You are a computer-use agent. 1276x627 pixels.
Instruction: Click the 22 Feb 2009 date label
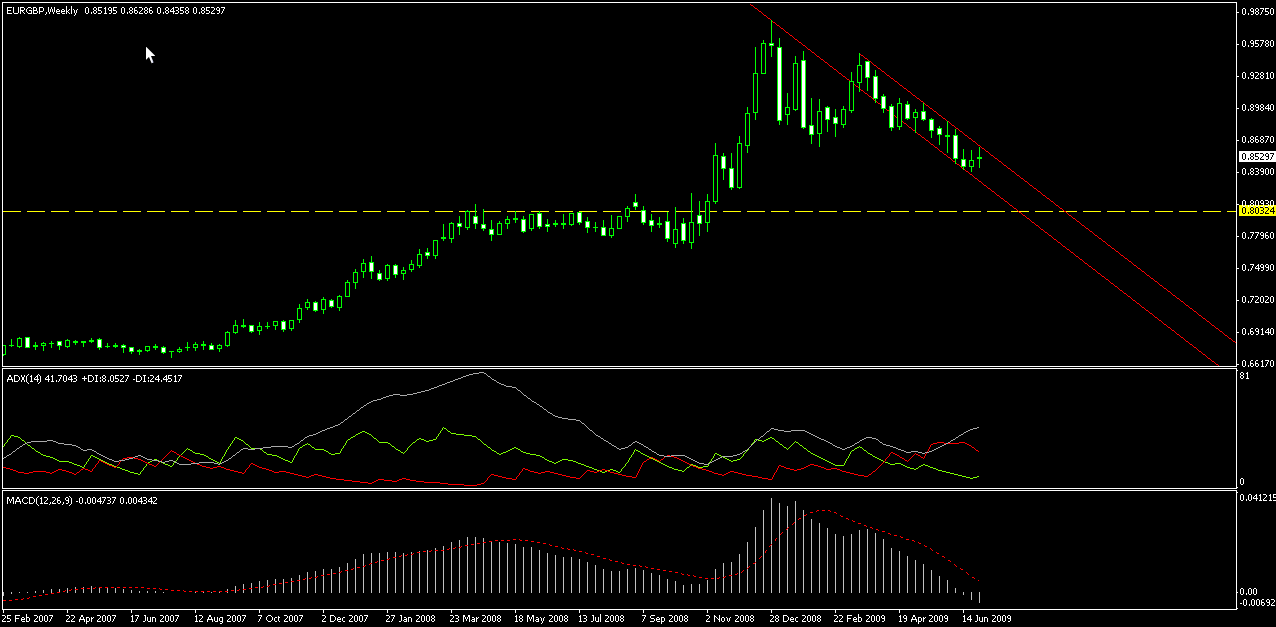859,619
